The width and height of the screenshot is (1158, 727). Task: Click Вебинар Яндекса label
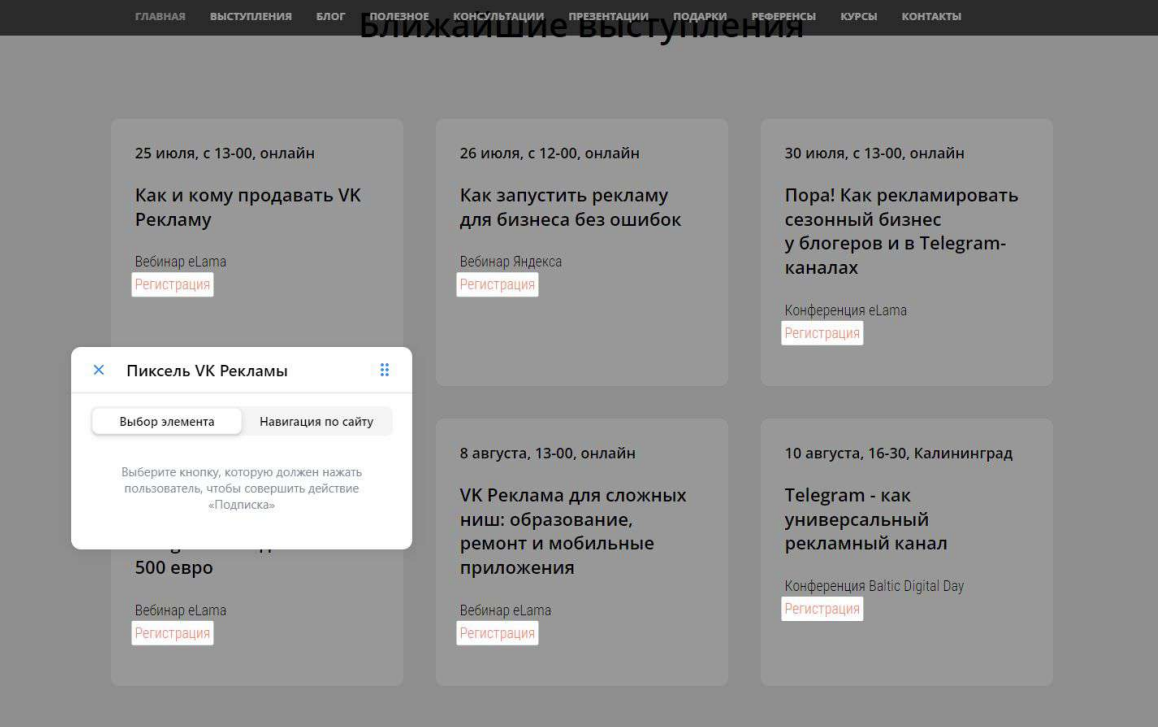point(510,262)
